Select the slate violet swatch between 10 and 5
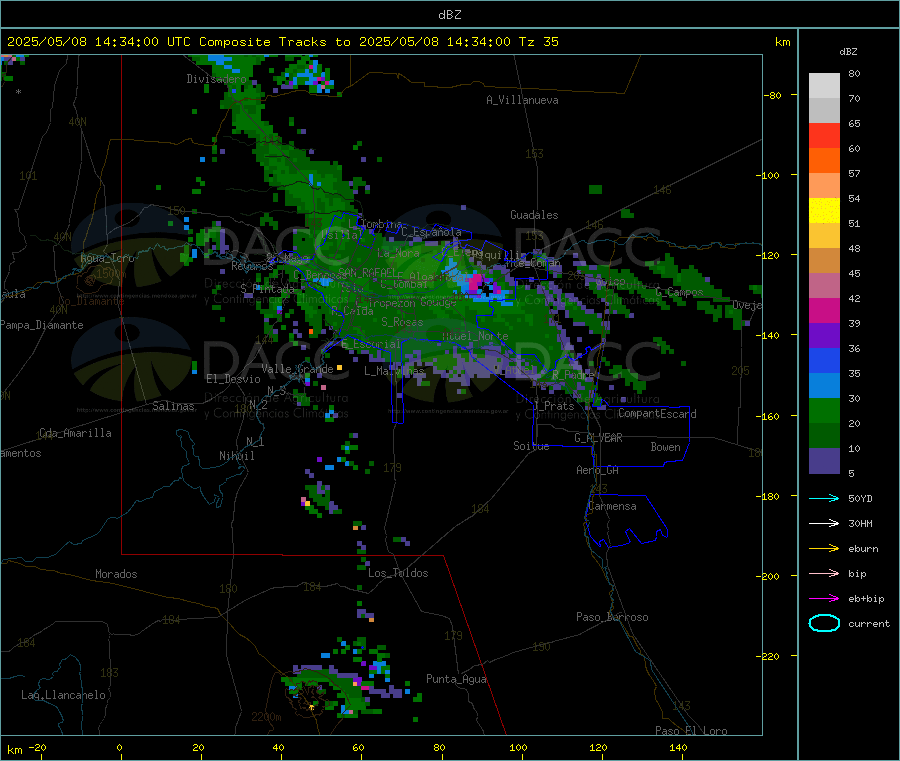The width and height of the screenshot is (900, 761). (824, 461)
